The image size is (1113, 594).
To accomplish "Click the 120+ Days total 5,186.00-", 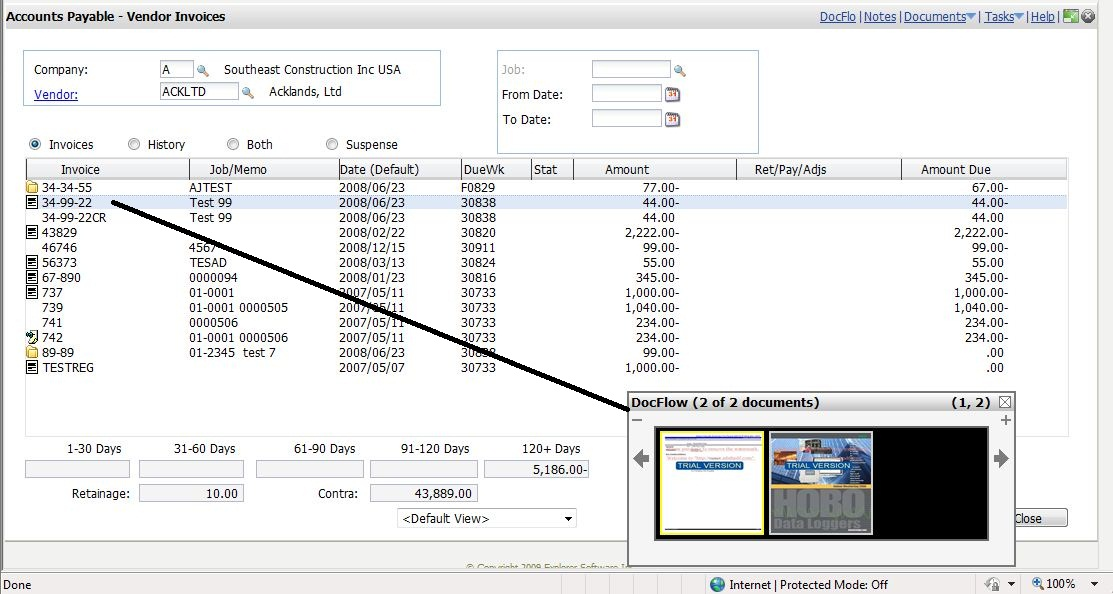I will tap(536, 469).
